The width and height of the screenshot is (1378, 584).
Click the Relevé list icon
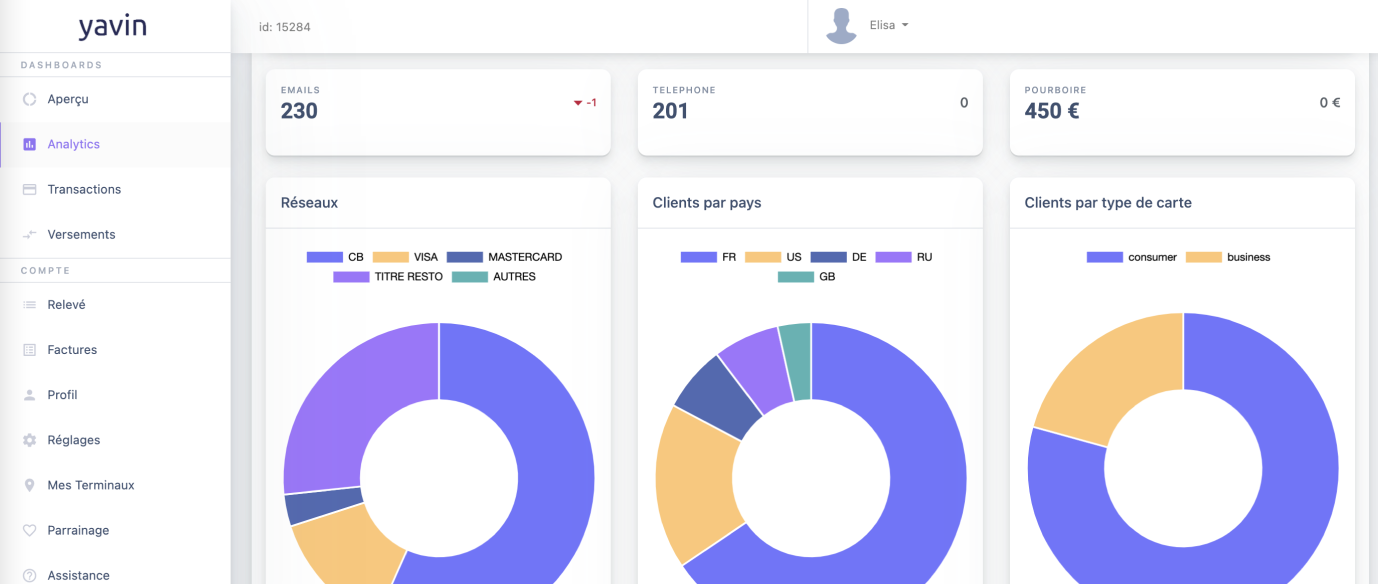tap(29, 305)
